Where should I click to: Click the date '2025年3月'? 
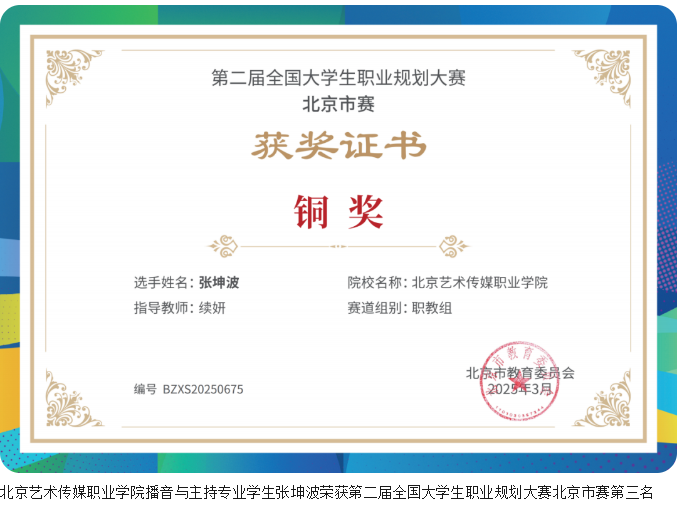tap(520, 389)
